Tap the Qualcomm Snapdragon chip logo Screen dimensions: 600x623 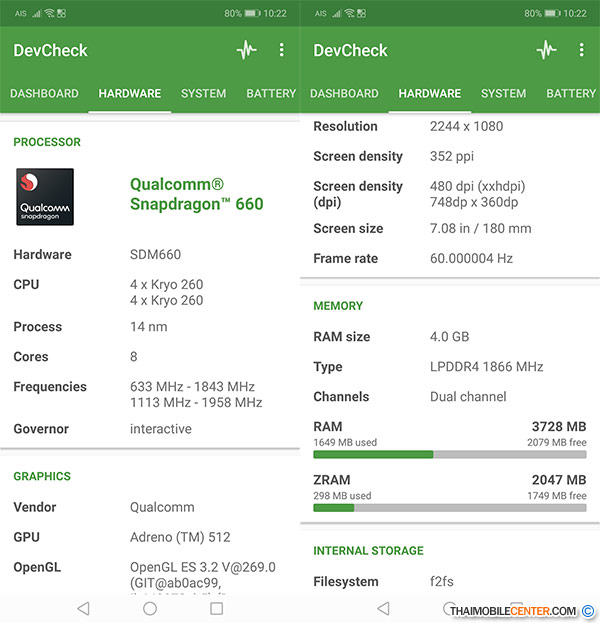[45, 197]
